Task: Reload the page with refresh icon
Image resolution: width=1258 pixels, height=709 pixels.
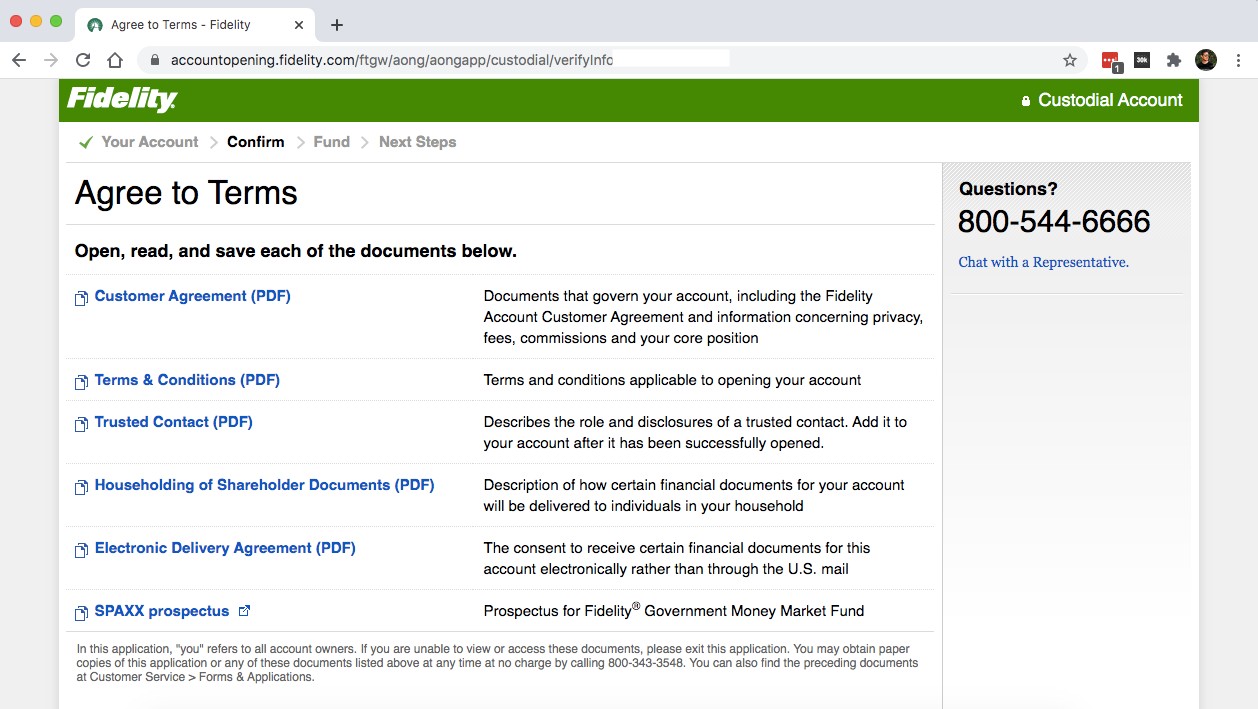Action: (83, 60)
